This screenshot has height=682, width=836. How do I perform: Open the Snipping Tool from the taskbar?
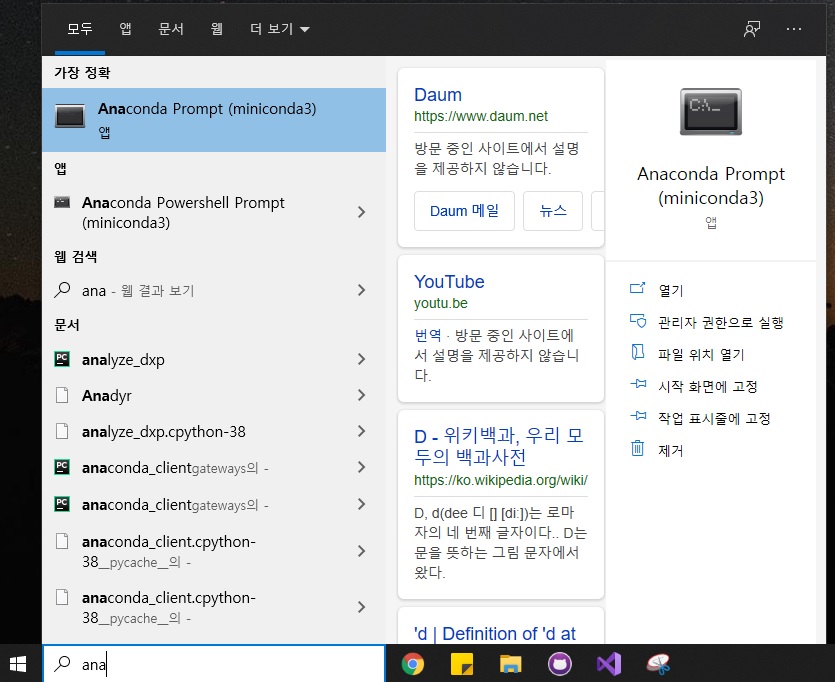(x=658, y=664)
